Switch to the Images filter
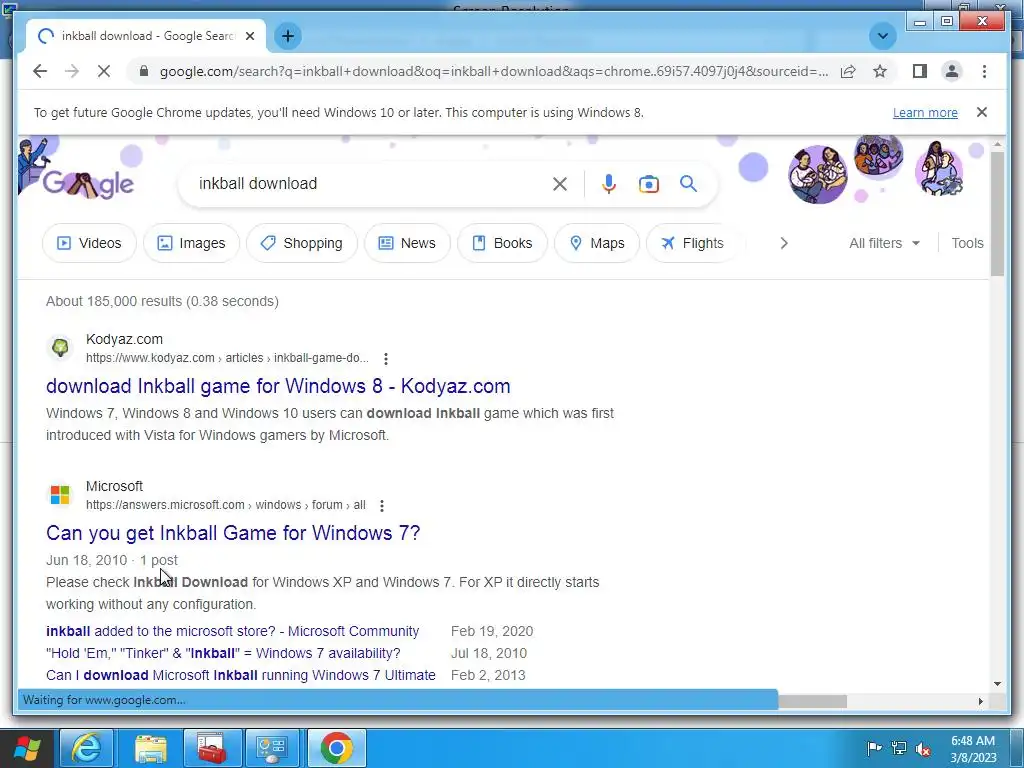The height and width of the screenshot is (768, 1024). (x=191, y=243)
